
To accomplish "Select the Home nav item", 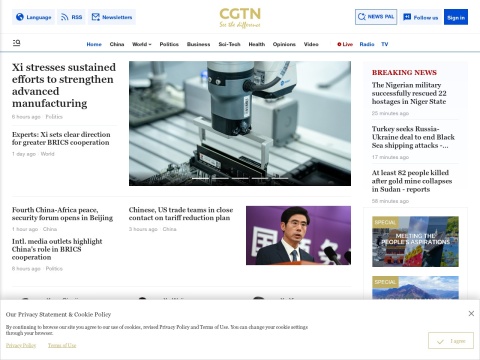I will (94, 44).
